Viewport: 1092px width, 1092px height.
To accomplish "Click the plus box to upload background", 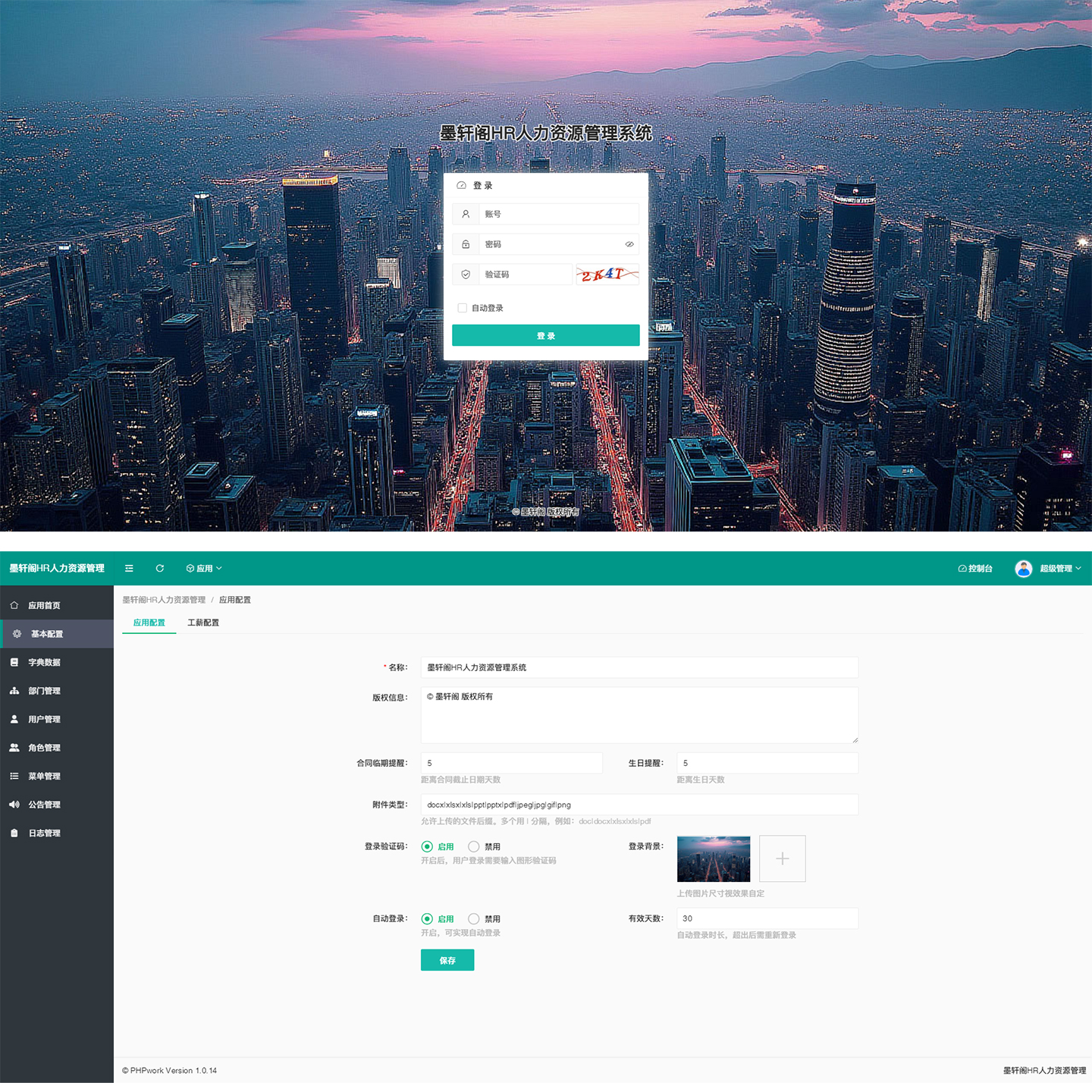I will [x=782, y=858].
